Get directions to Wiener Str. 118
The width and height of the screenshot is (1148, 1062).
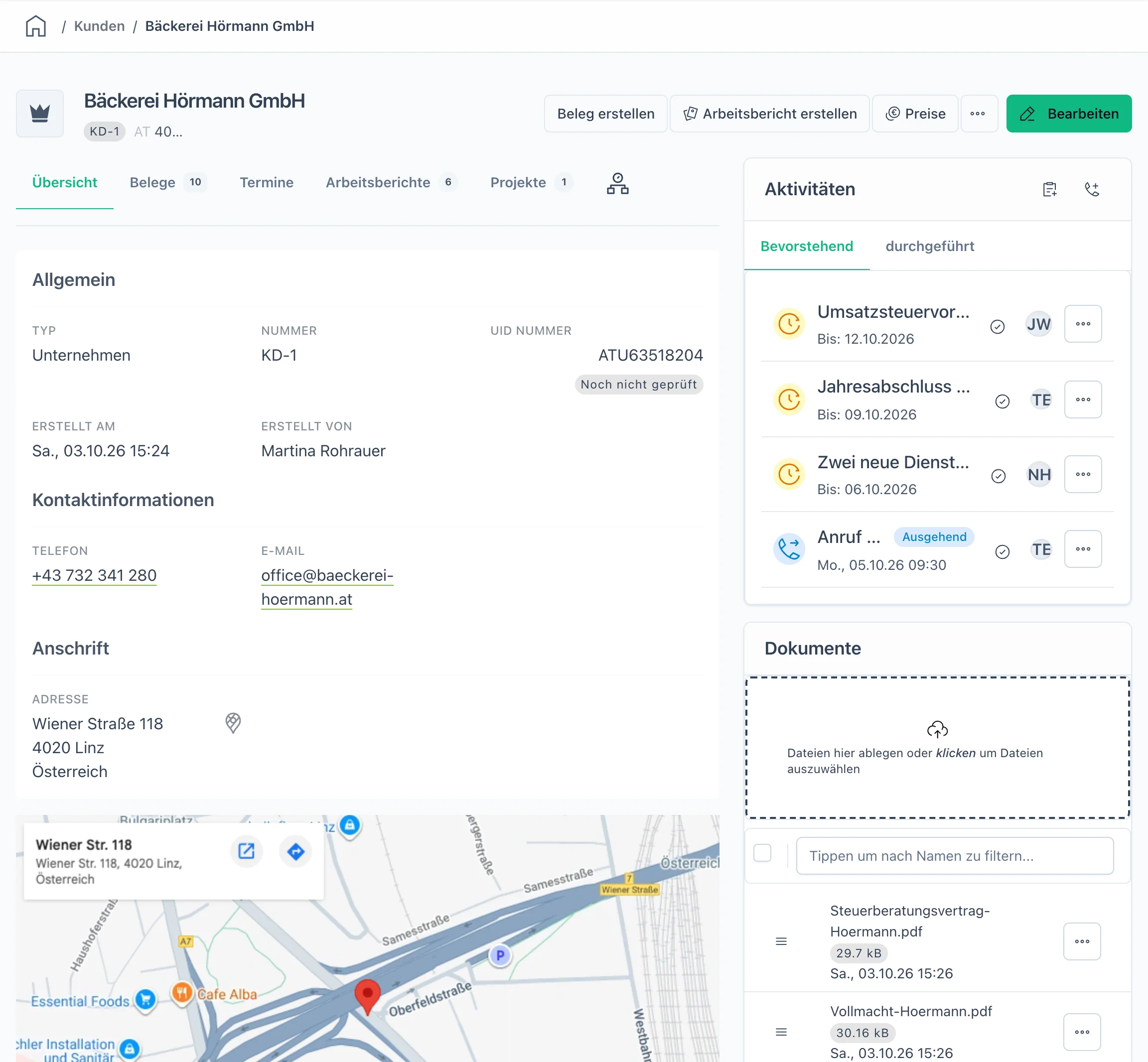[x=295, y=851]
